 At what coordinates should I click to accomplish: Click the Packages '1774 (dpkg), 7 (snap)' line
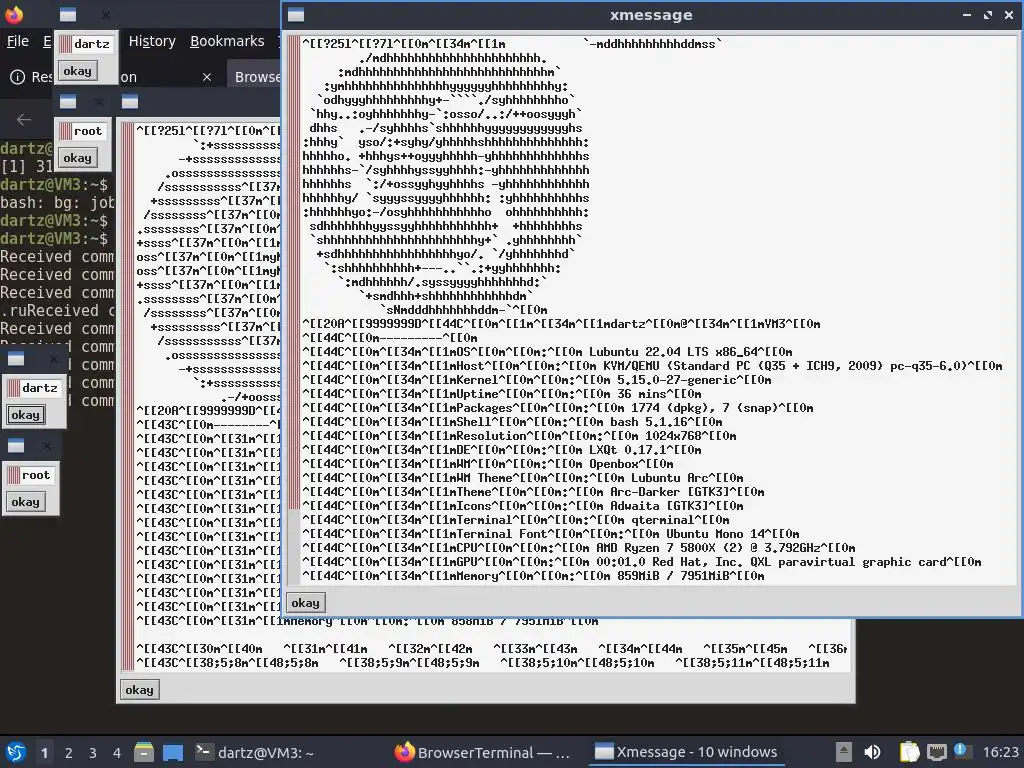click(557, 408)
